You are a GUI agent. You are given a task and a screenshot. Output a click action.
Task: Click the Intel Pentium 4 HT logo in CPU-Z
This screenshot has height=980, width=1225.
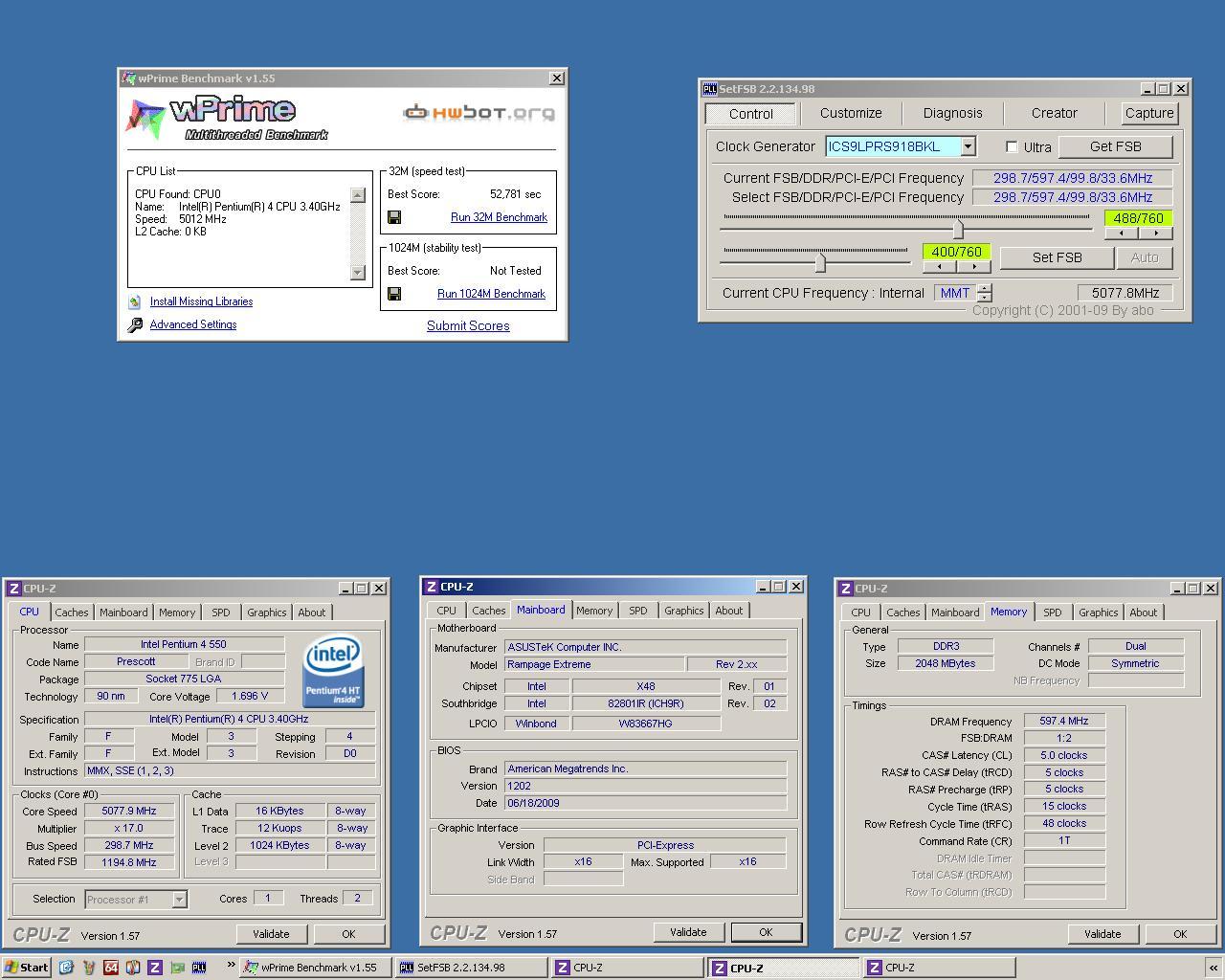pos(333,672)
